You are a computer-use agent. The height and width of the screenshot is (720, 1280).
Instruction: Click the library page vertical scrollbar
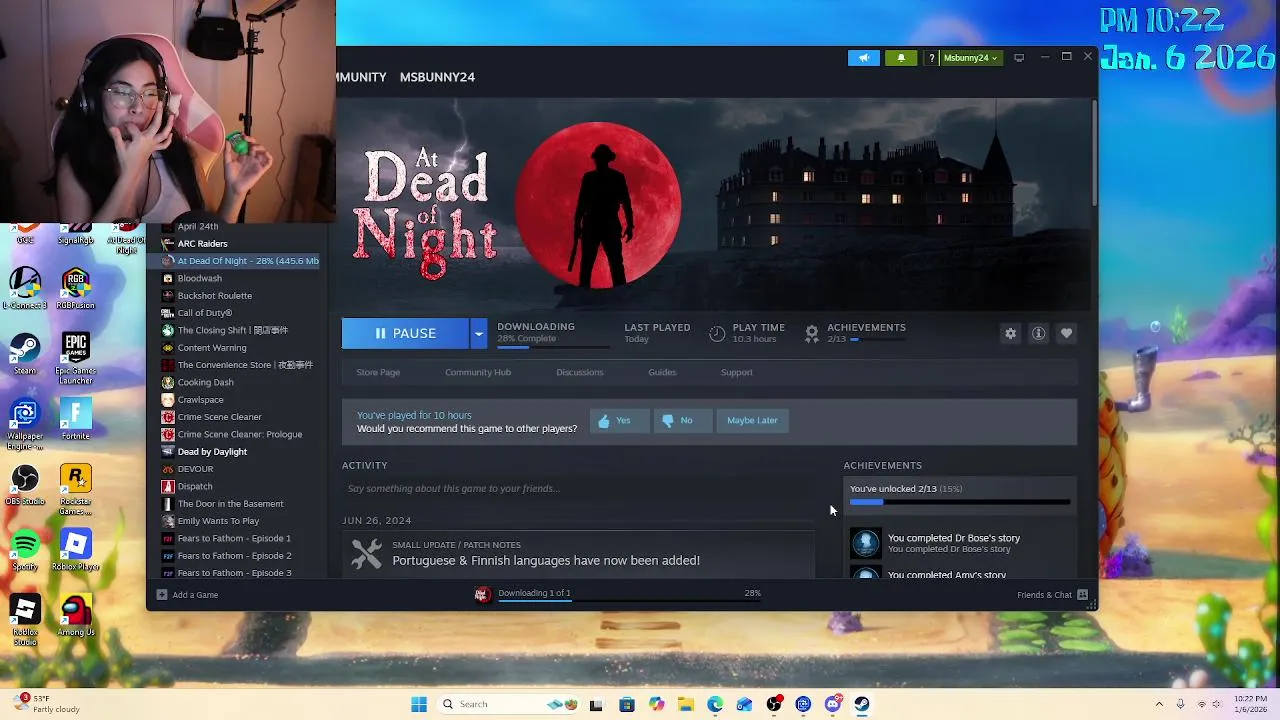1095,152
